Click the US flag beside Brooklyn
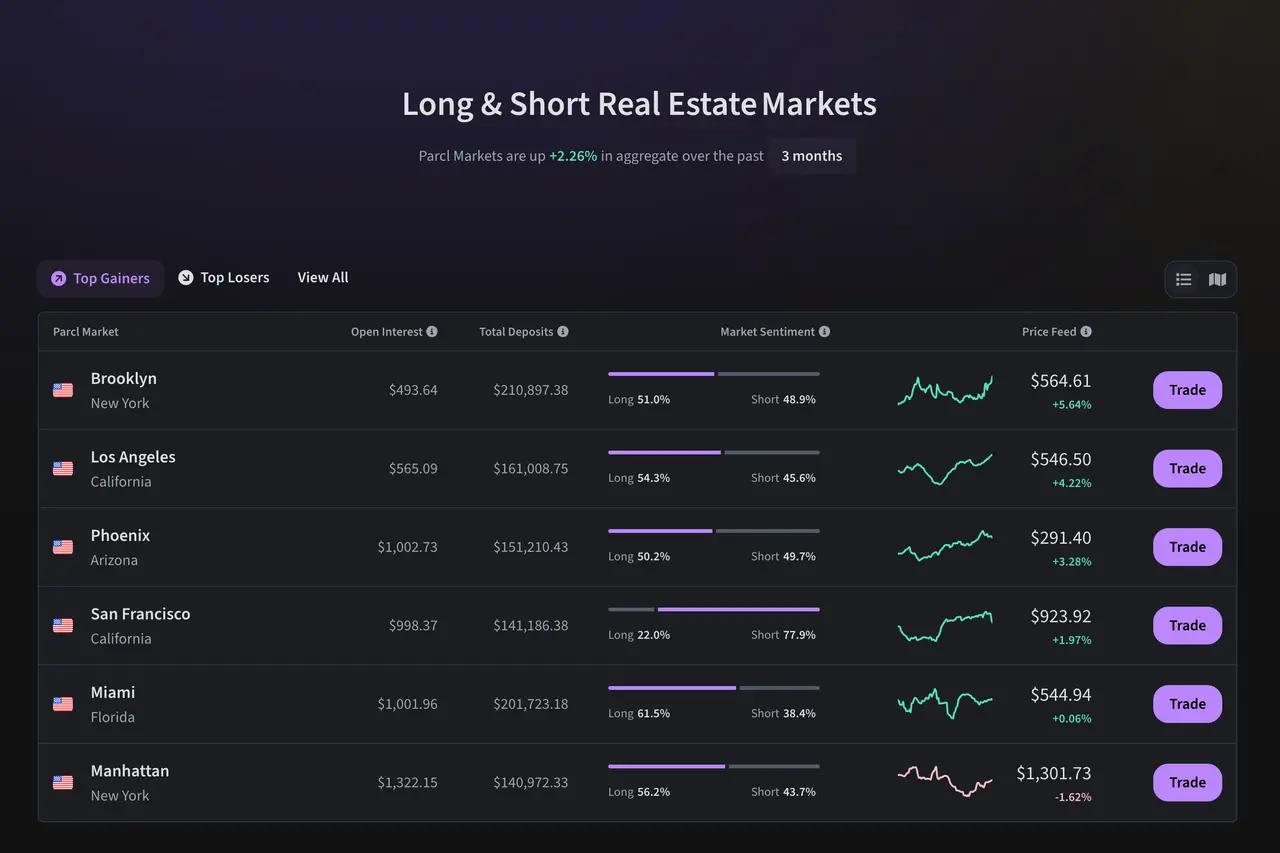 pos(63,390)
